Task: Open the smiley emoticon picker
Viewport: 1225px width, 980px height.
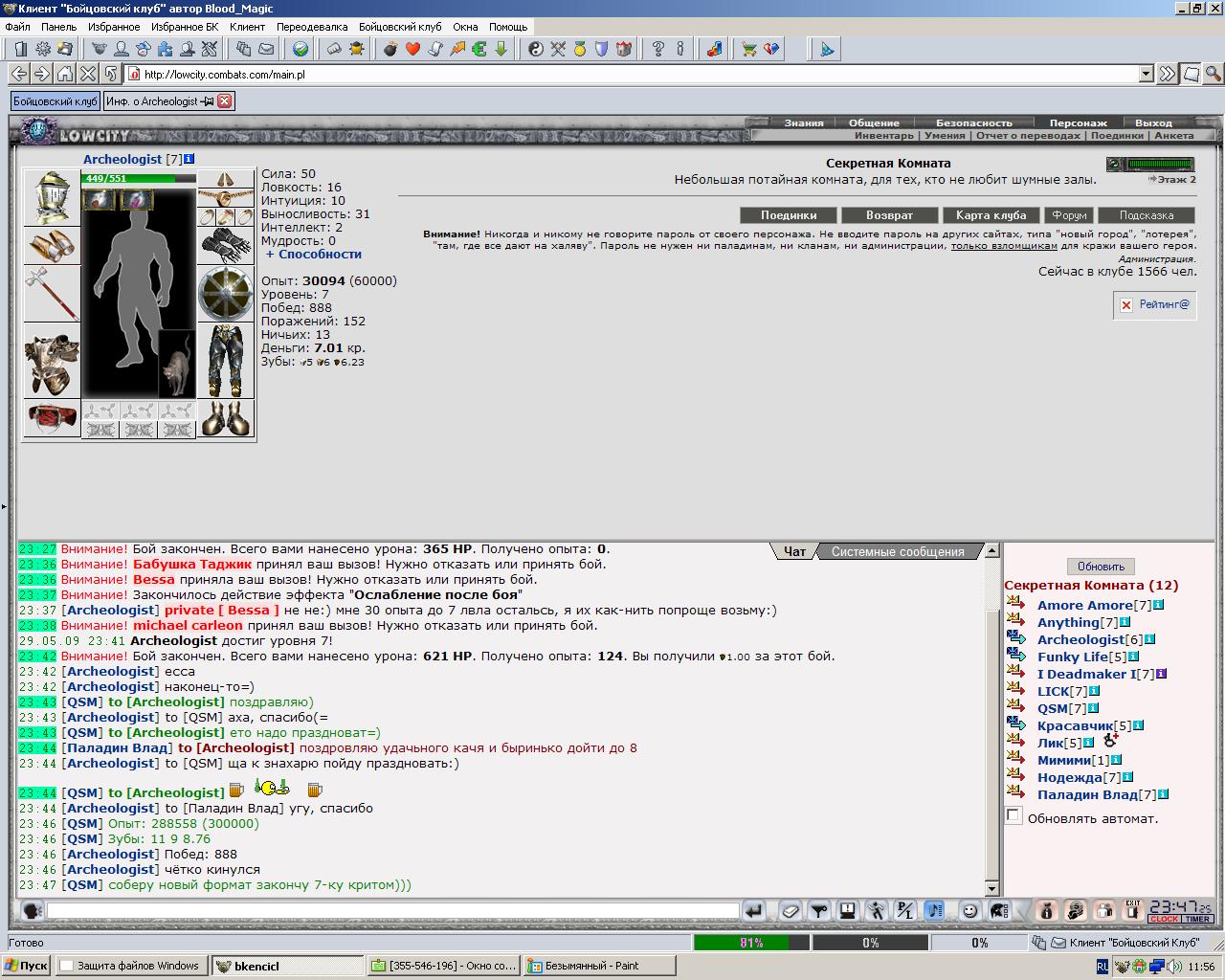Action: (969, 910)
